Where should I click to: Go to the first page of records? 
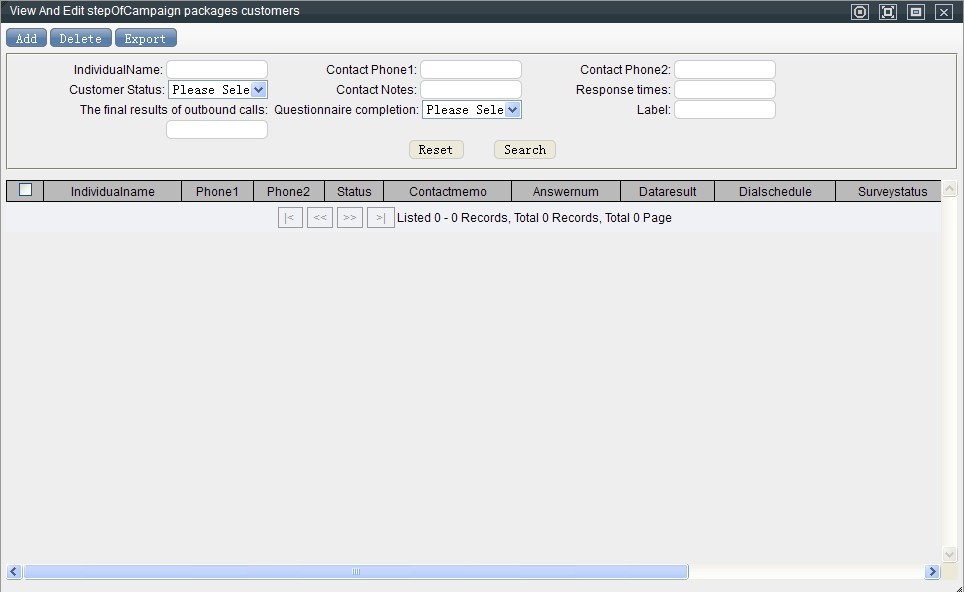tap(290, 218)
